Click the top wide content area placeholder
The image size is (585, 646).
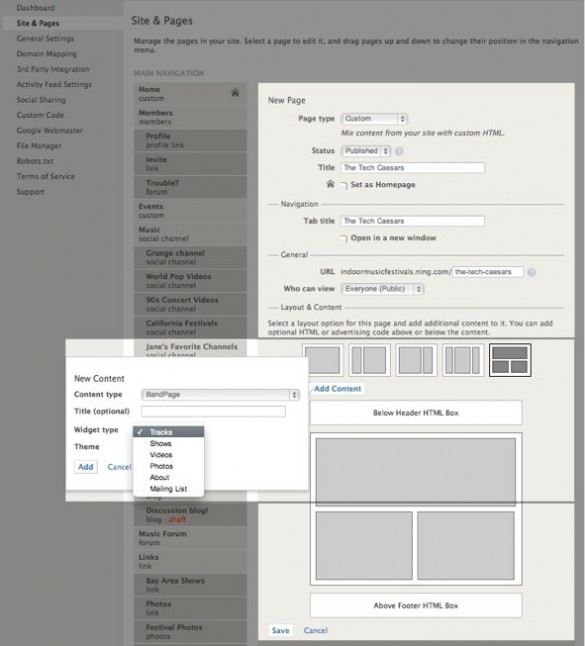pos(416,472)
